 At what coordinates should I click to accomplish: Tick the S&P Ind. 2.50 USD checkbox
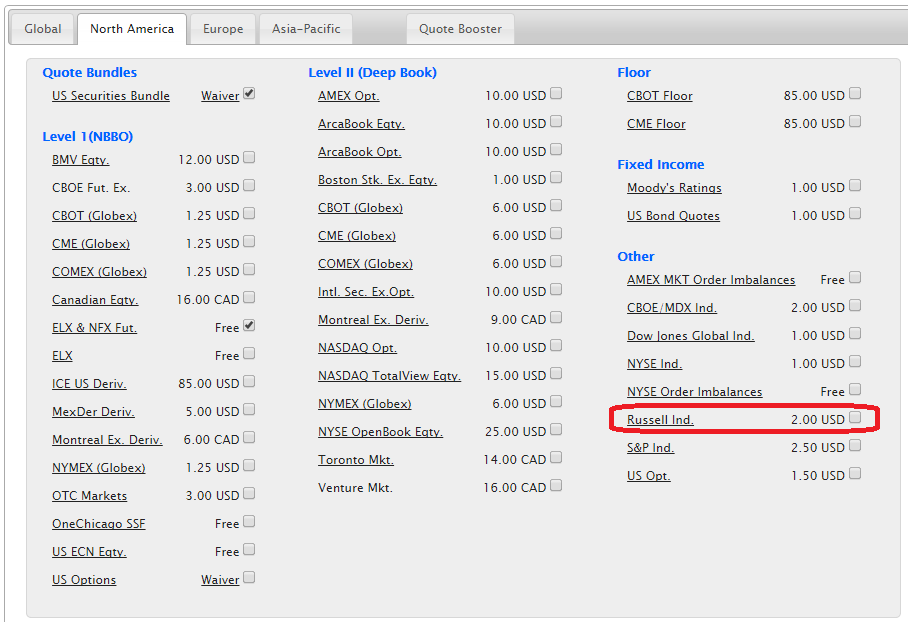pos(855,445)
